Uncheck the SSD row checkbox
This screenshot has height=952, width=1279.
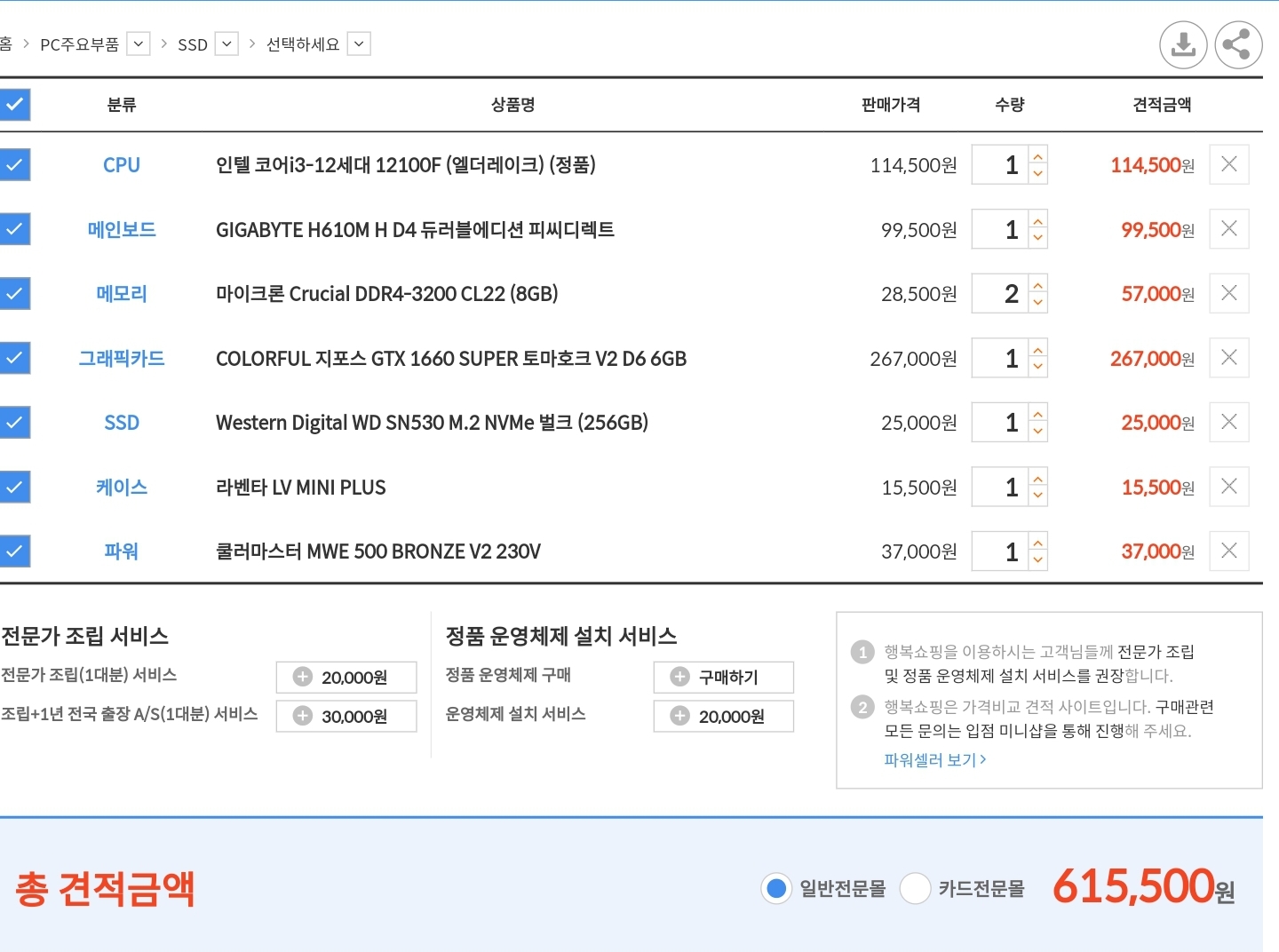[x=14, y=422]
